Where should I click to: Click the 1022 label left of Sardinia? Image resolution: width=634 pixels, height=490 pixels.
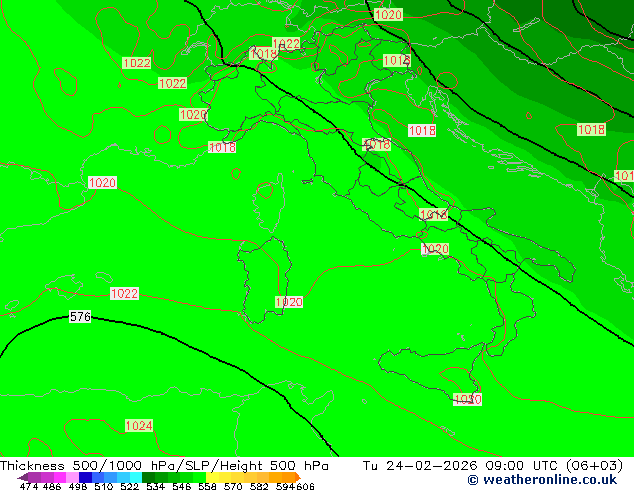pos(124,294)
